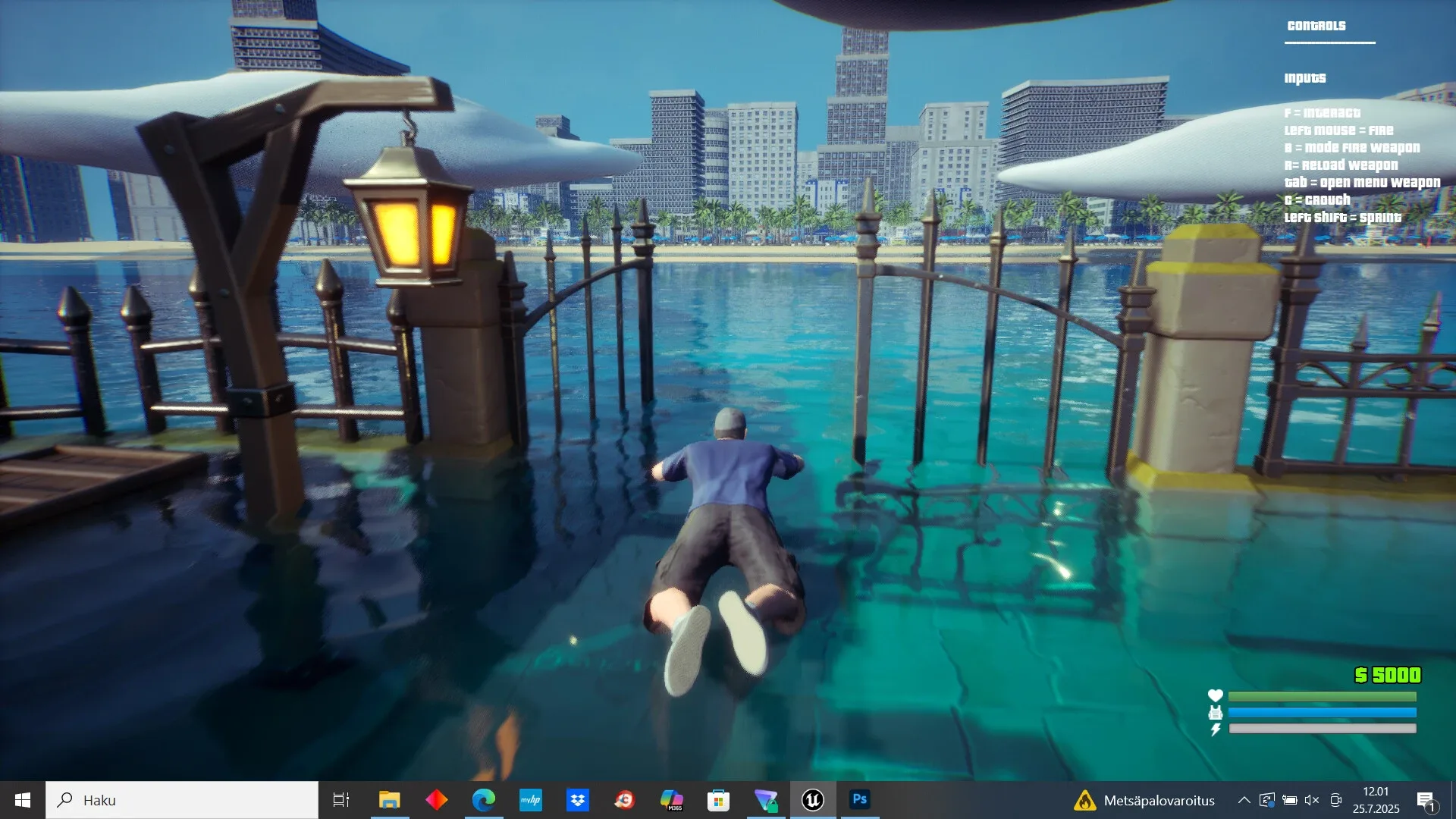
Task: Open Photoshop from the taskbar
Action: 859,800
